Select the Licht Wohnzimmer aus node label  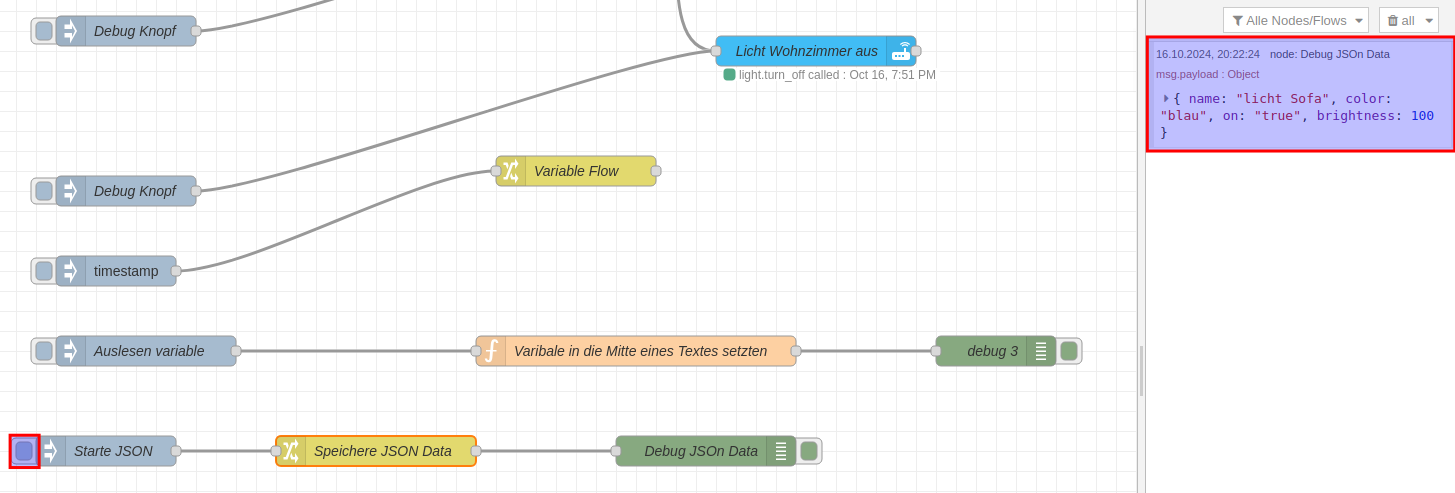pyautogui.click(x=806, y=51)
